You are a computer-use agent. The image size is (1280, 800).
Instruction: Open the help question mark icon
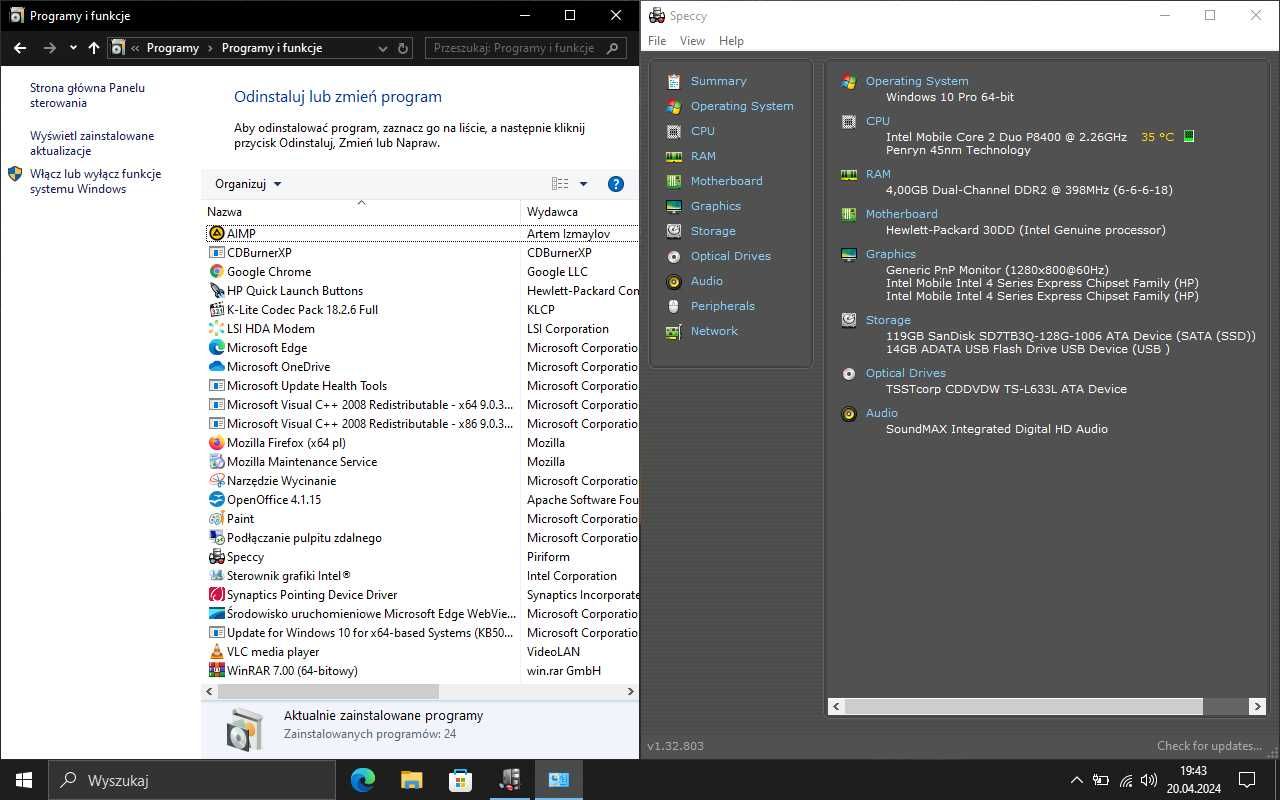616,184
